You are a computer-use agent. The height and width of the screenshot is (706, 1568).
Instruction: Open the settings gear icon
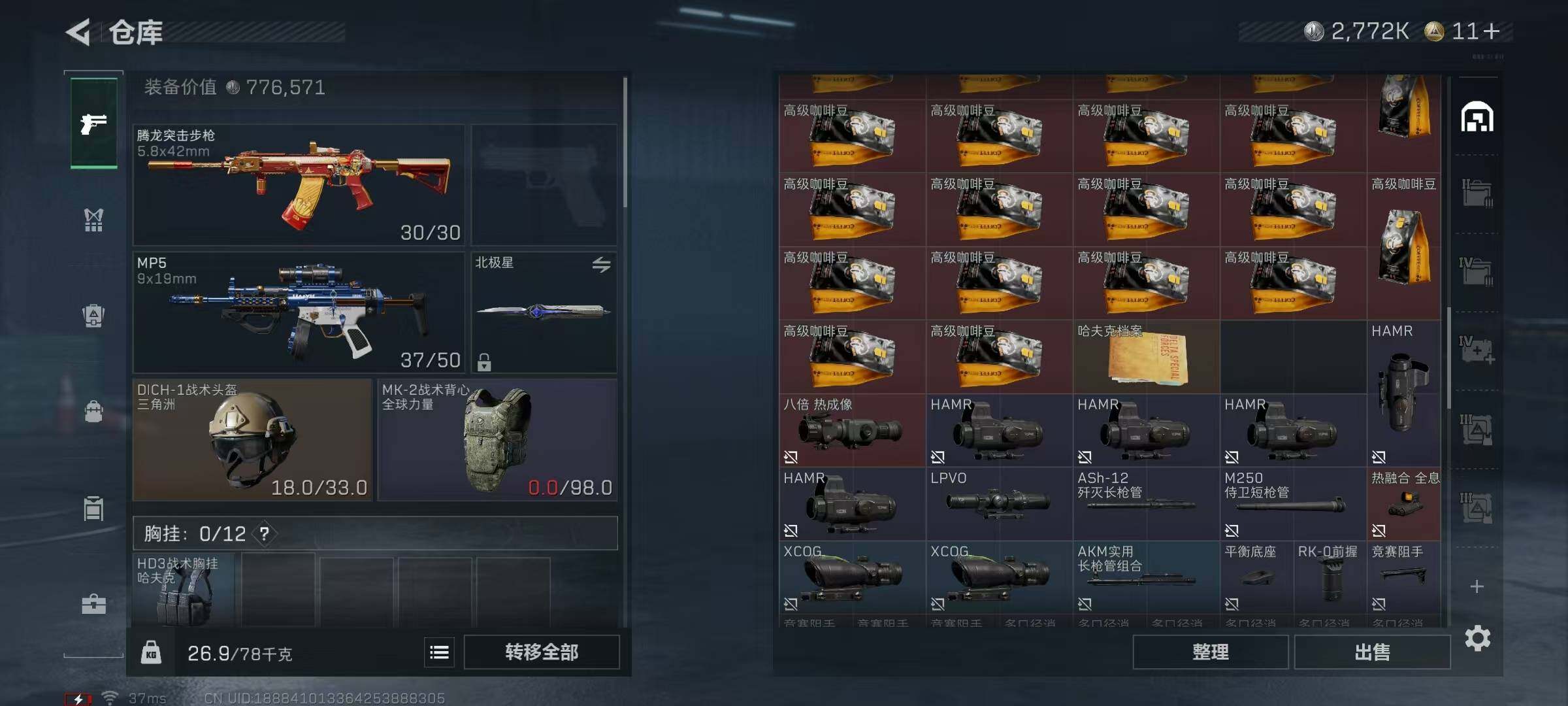(x=1477, y=638)
